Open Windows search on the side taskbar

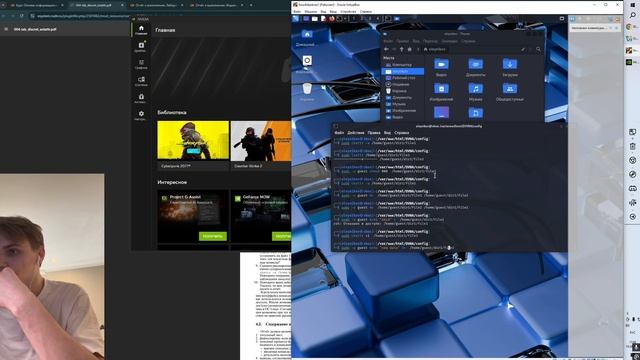(633, 16)
